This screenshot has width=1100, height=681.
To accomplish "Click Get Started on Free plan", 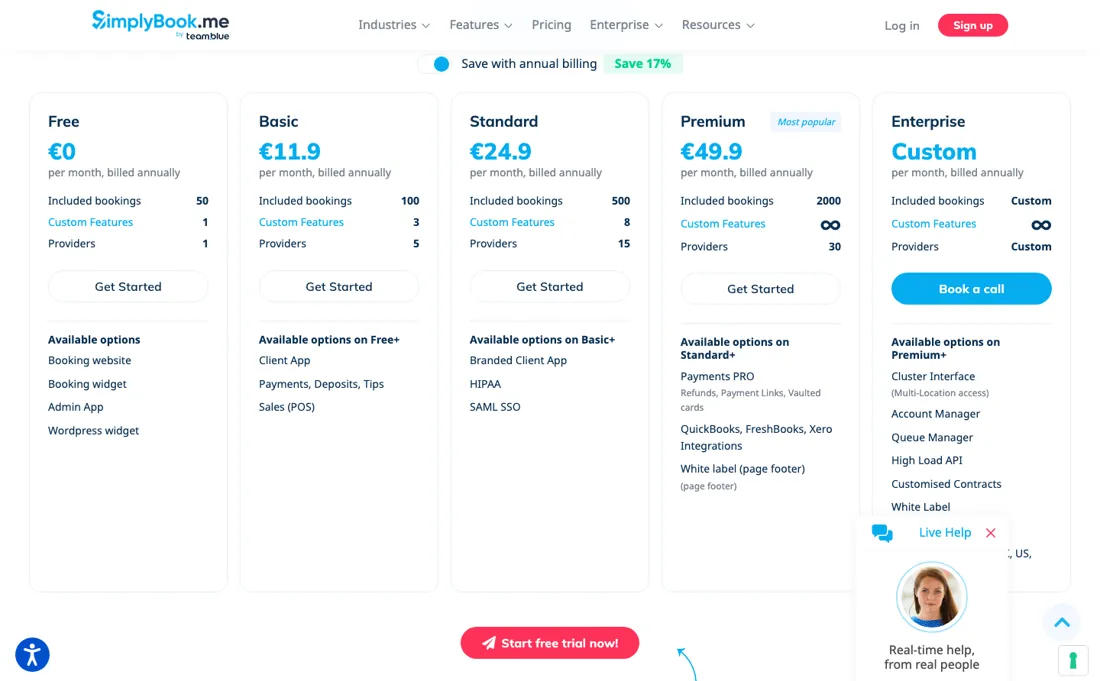I will tap(128, 286).
